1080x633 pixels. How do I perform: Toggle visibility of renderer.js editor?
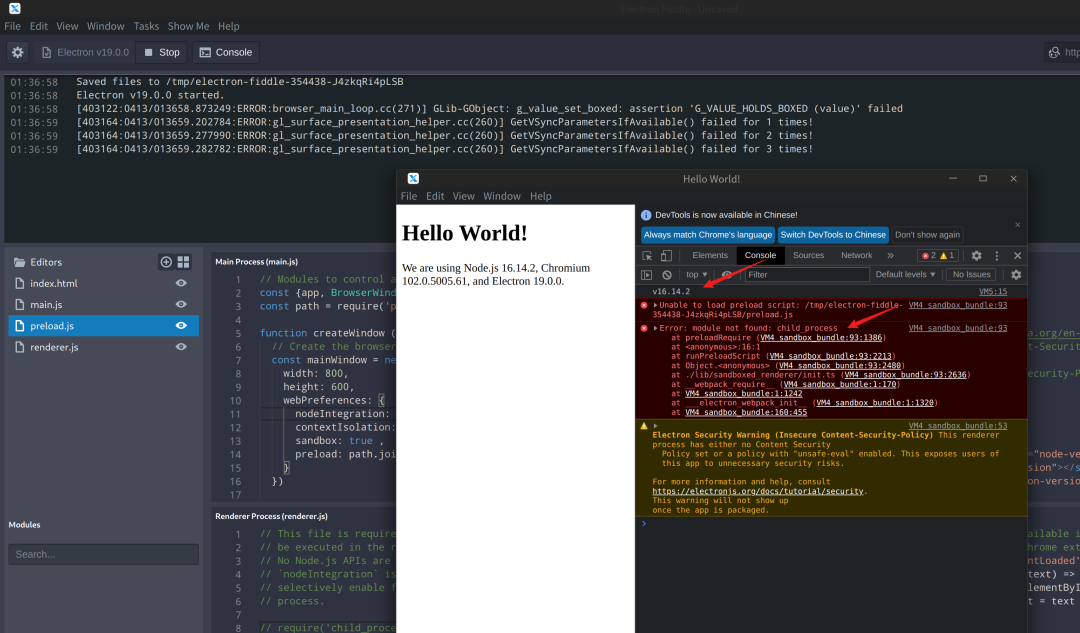(x=181, y=347)
